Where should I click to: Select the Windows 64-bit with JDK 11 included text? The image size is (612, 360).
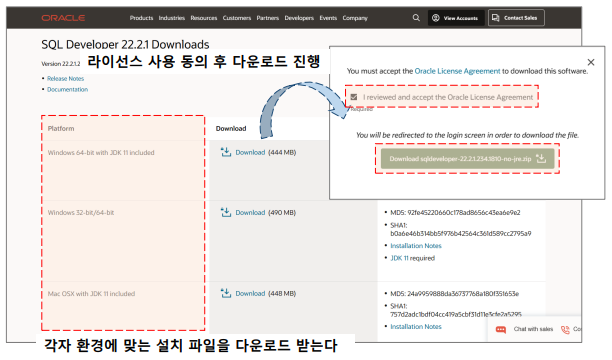click(x=101, y=152)
